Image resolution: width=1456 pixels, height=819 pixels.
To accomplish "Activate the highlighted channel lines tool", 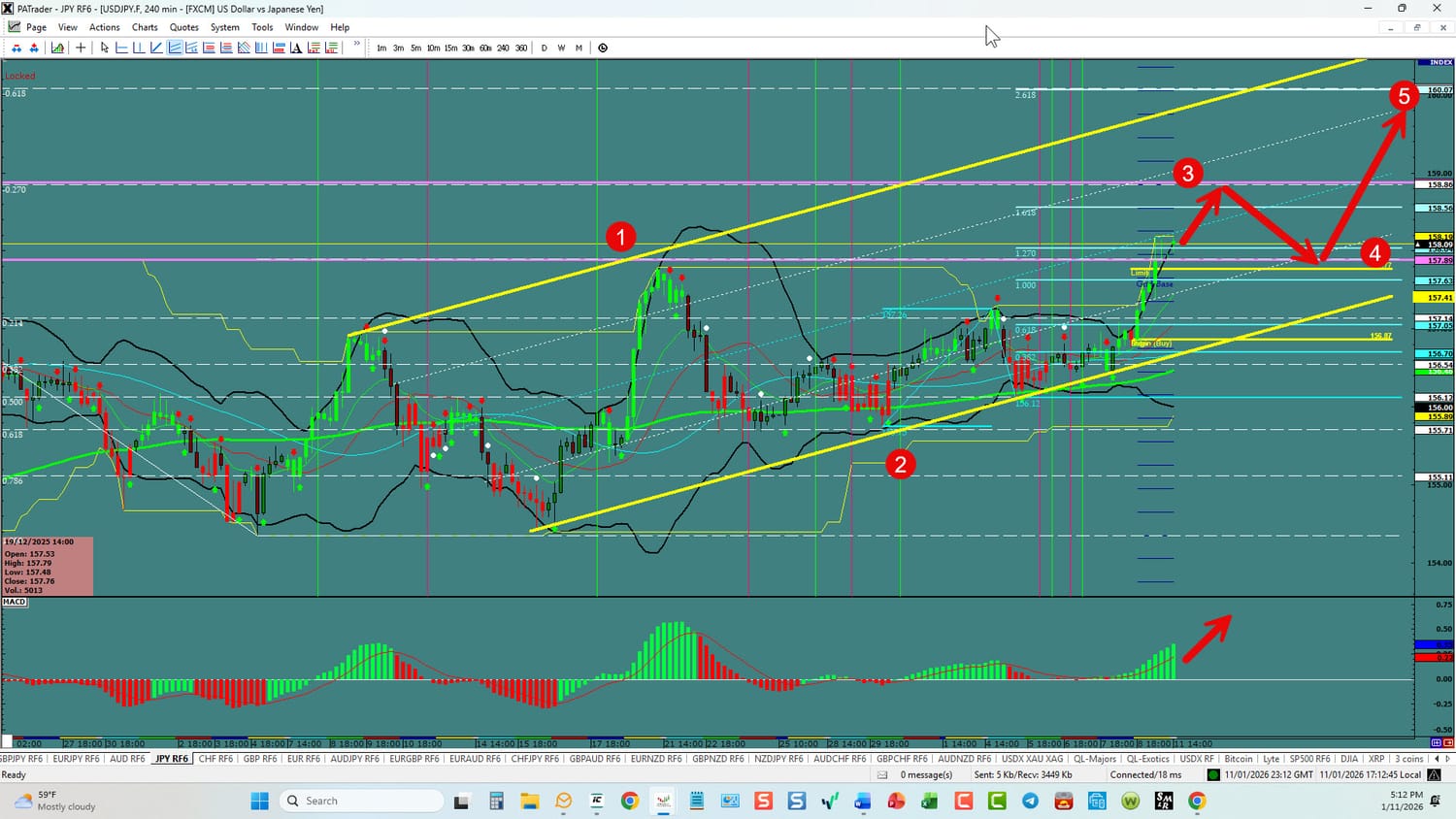I will point(175,48).
